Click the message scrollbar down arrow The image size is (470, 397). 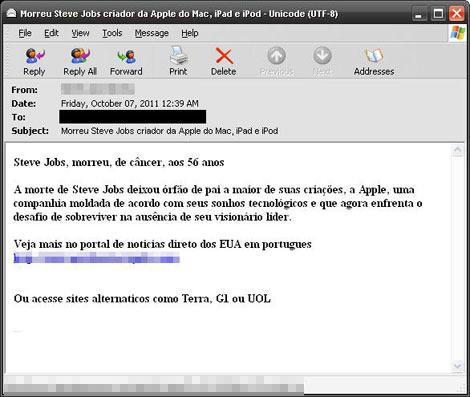pyautogui.click(x=457, y=366)
